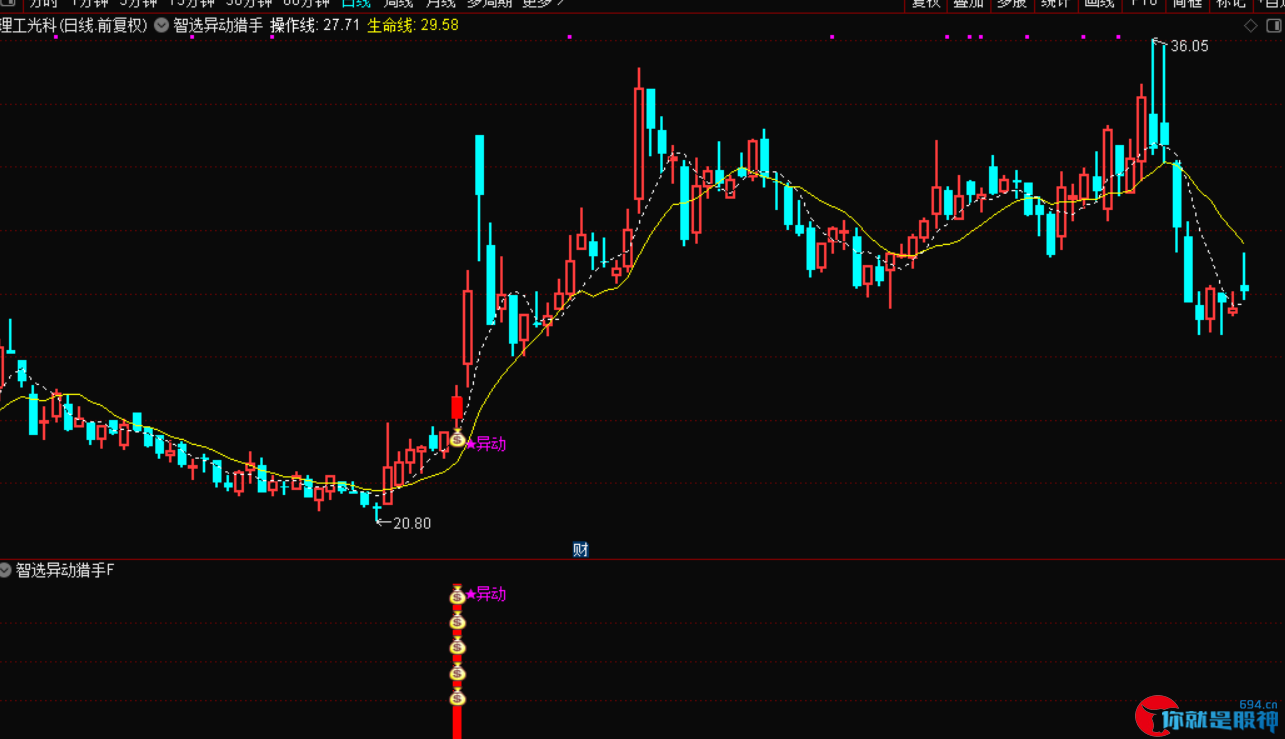The width and height of the screenshot is (1285, 739).
Task: Click the 多股 button
Action: coord(1012,4)
